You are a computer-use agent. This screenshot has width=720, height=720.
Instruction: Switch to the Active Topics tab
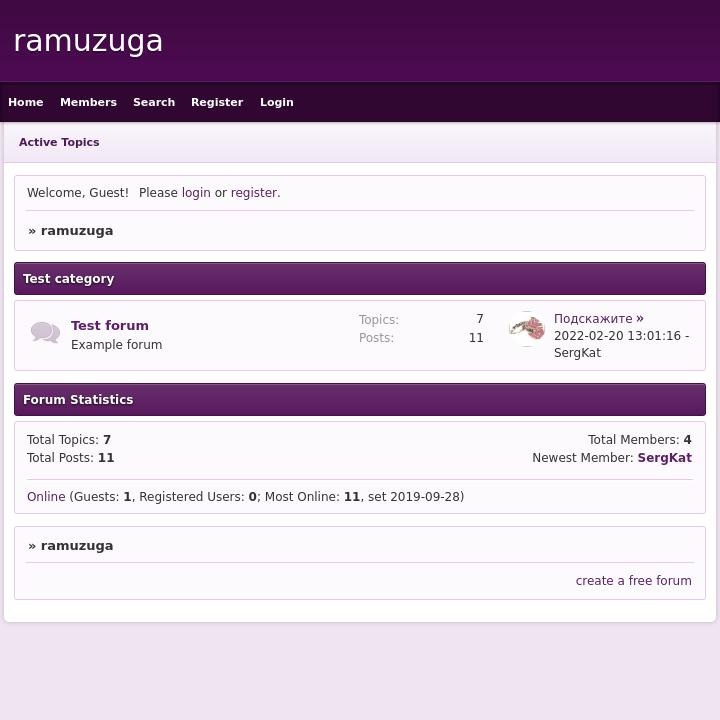[59, 142]
